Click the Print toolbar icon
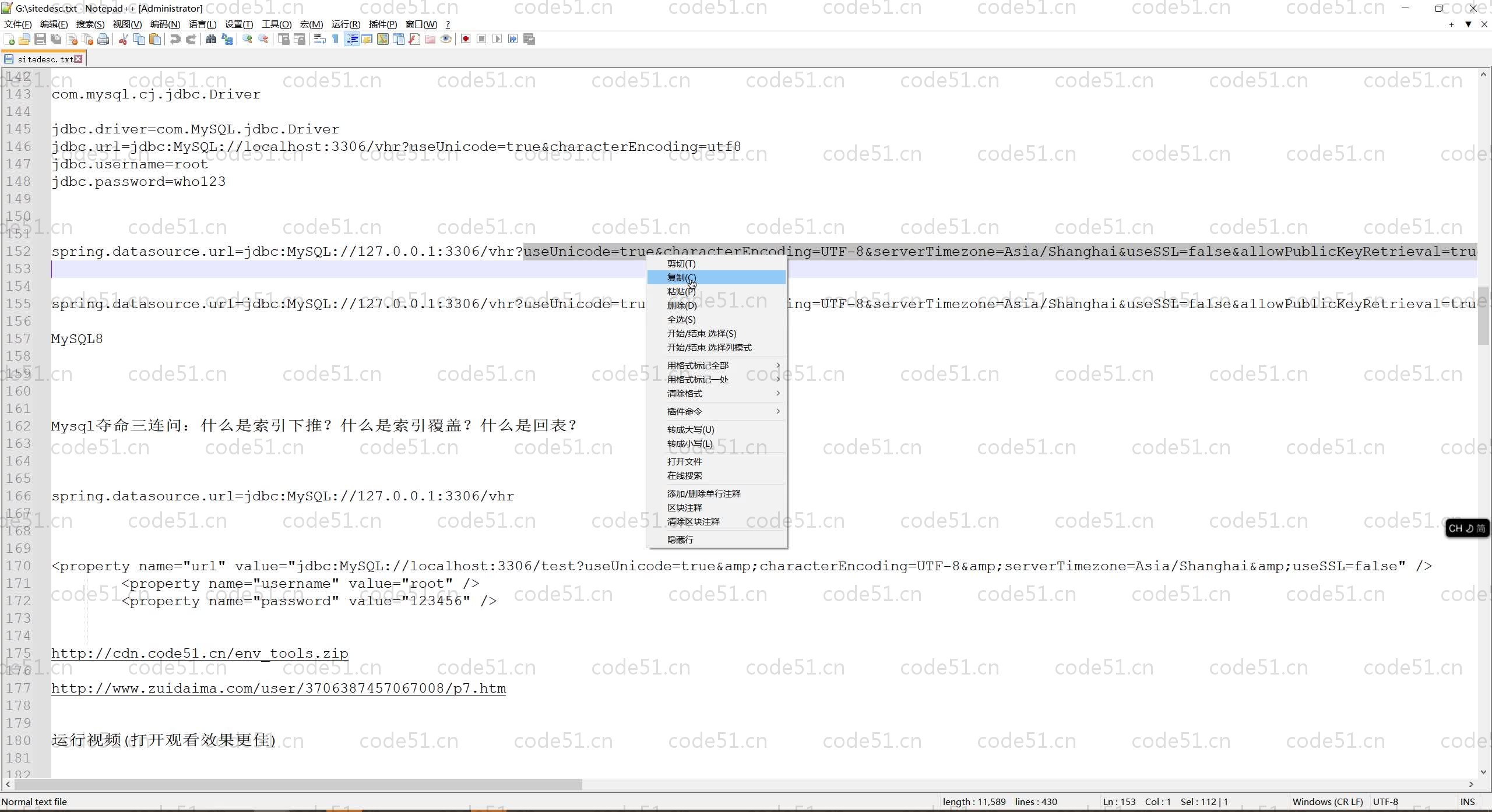Screen dimensions: 1492x812 tap(103, 39)
